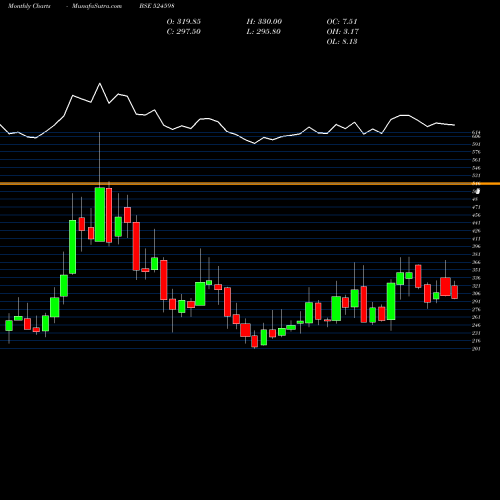This screenshot has width=500, height=500.
Task: Click the 471 price axis label
Action: (x=476, y=207)
